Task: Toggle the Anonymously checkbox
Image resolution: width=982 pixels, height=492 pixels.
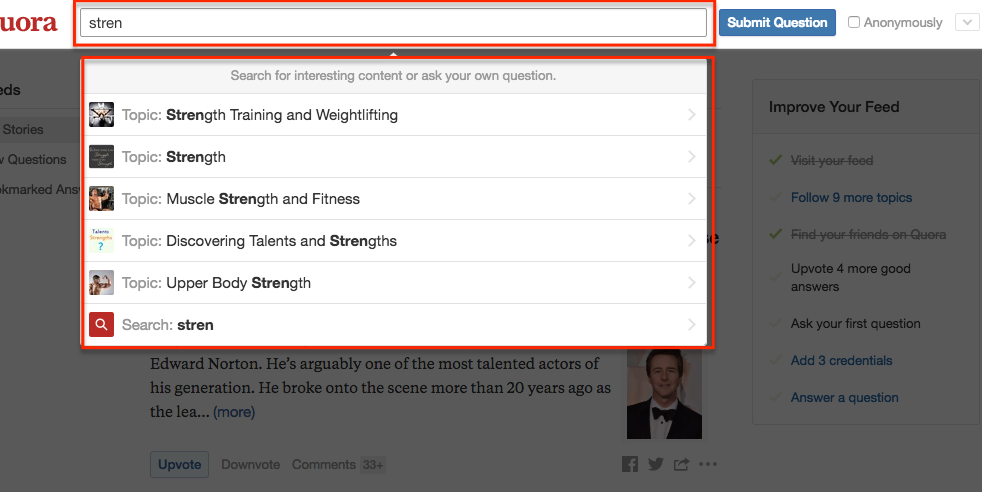Action: click(854, 22)
